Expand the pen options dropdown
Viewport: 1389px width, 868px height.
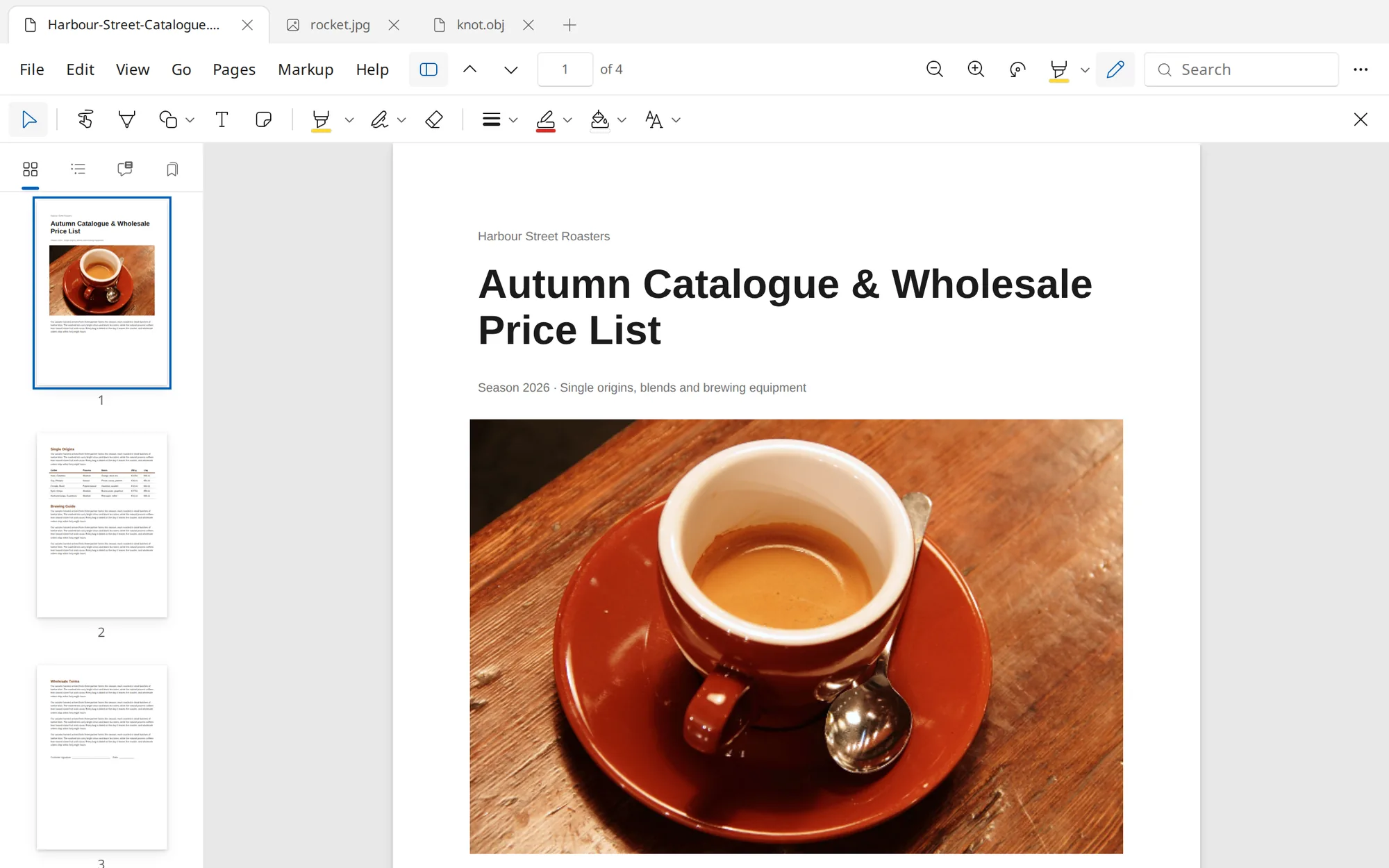(x=401, y=120)
